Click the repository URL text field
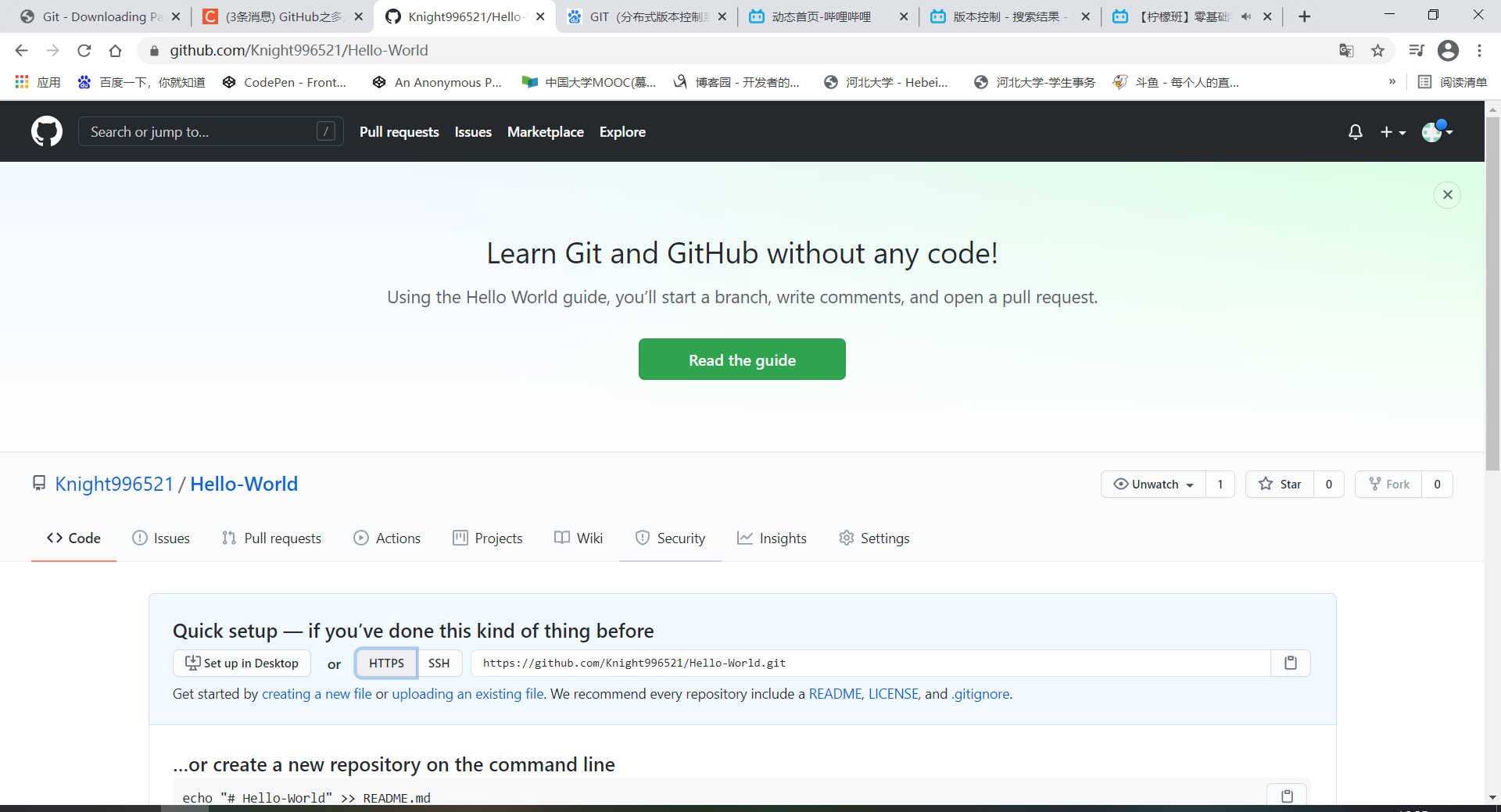The image size is (1501, 812). click(x=871, y=663)
